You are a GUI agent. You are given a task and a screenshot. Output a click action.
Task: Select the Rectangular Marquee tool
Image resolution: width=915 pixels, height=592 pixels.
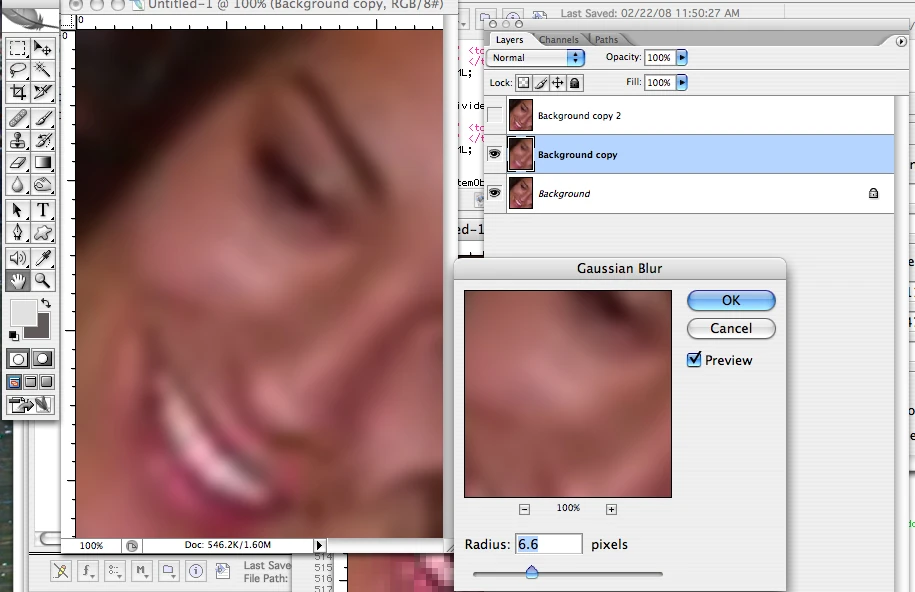pyautogui.click(x=18, y=48)
